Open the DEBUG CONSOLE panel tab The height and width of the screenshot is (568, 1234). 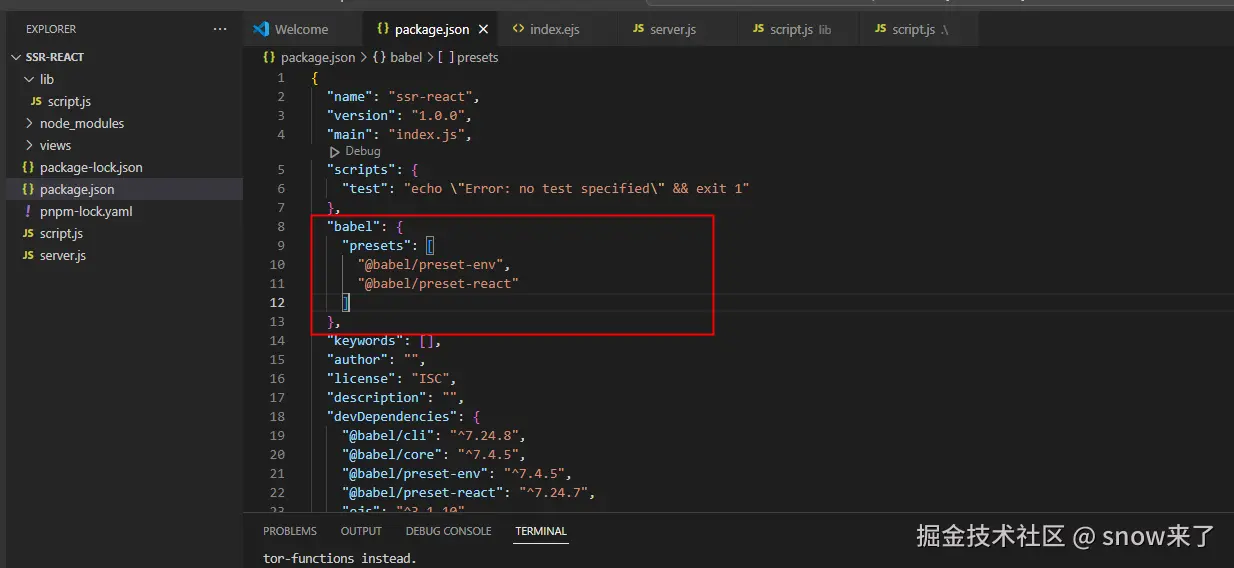[x=448, y=531]
